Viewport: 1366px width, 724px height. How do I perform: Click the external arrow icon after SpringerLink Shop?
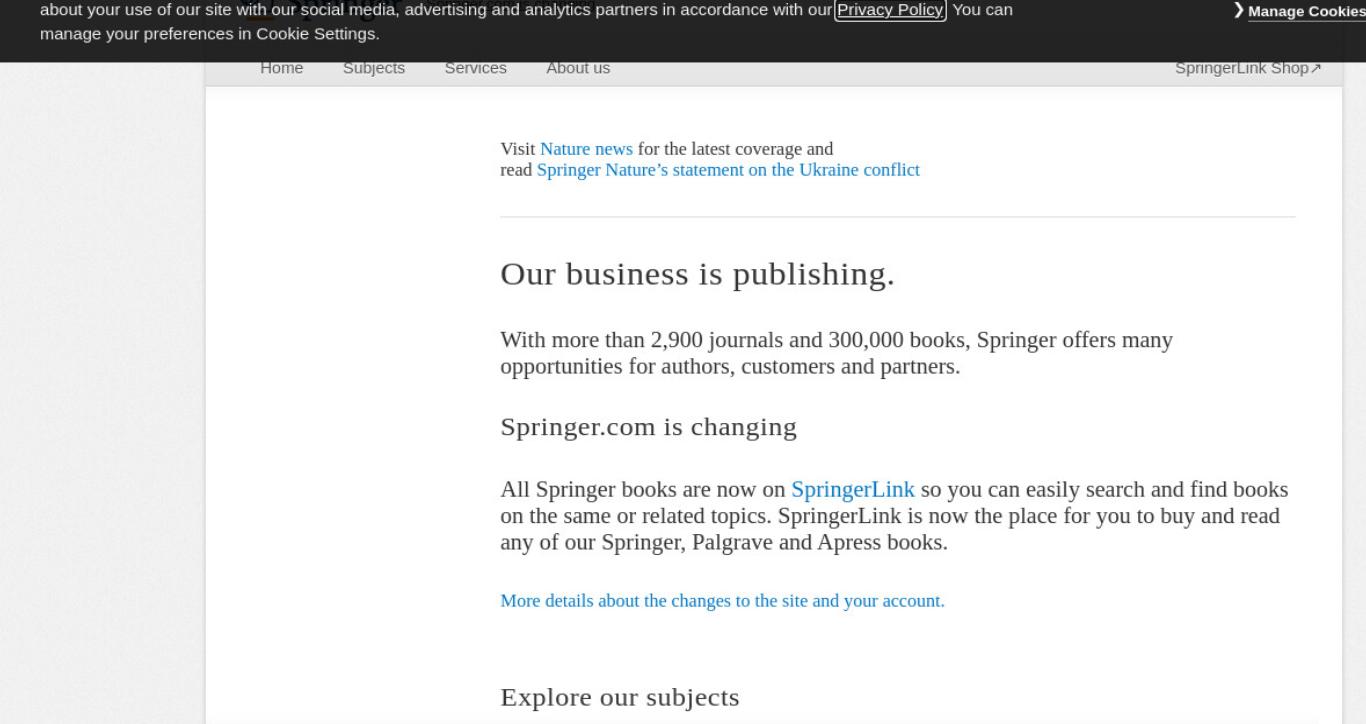coord(1316,68)
